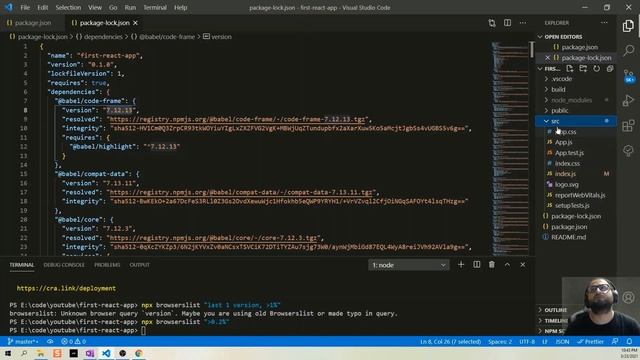This screenshot has height=360, width=640.
Task: Click the dependencies breadcrumb
Action: (x=100, y=37)
